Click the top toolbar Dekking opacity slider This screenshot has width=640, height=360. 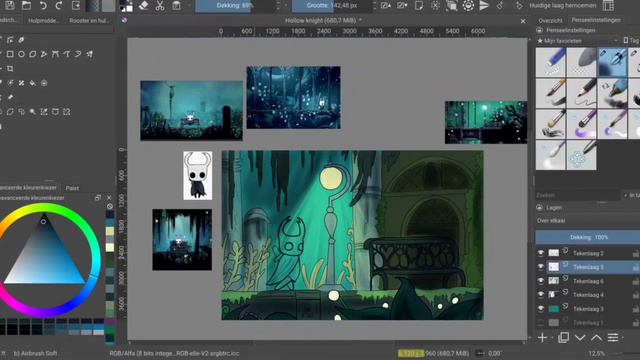click(x=235, y=6)
